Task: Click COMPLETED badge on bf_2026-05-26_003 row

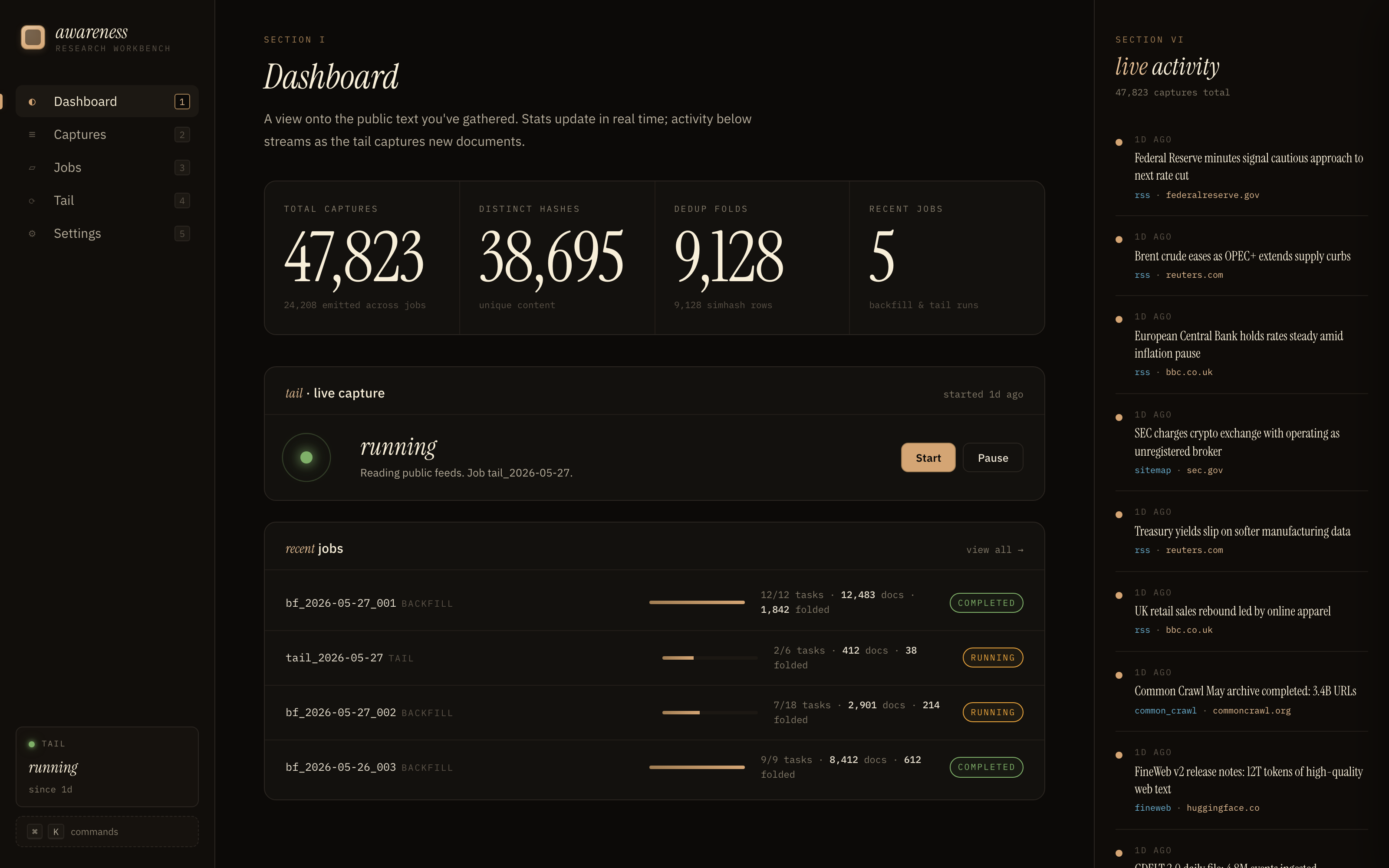Action: pos(986,767)
